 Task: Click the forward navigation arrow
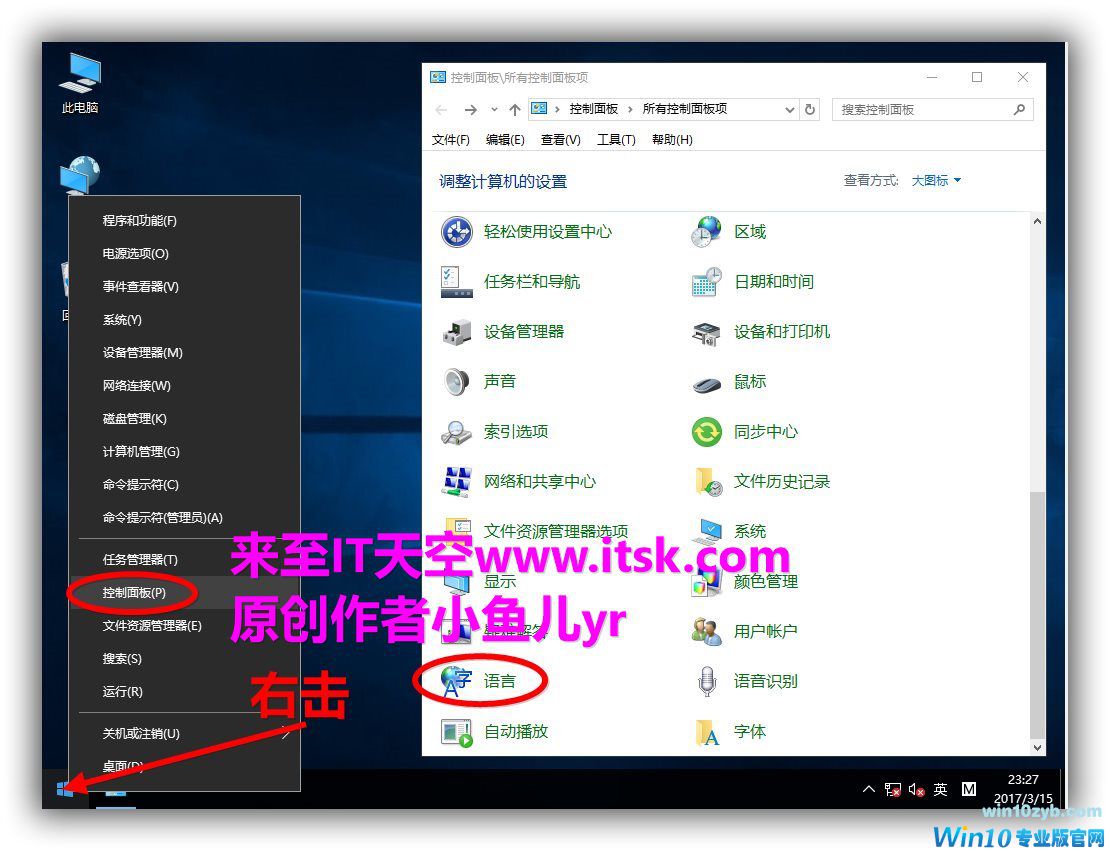[471, 110]
